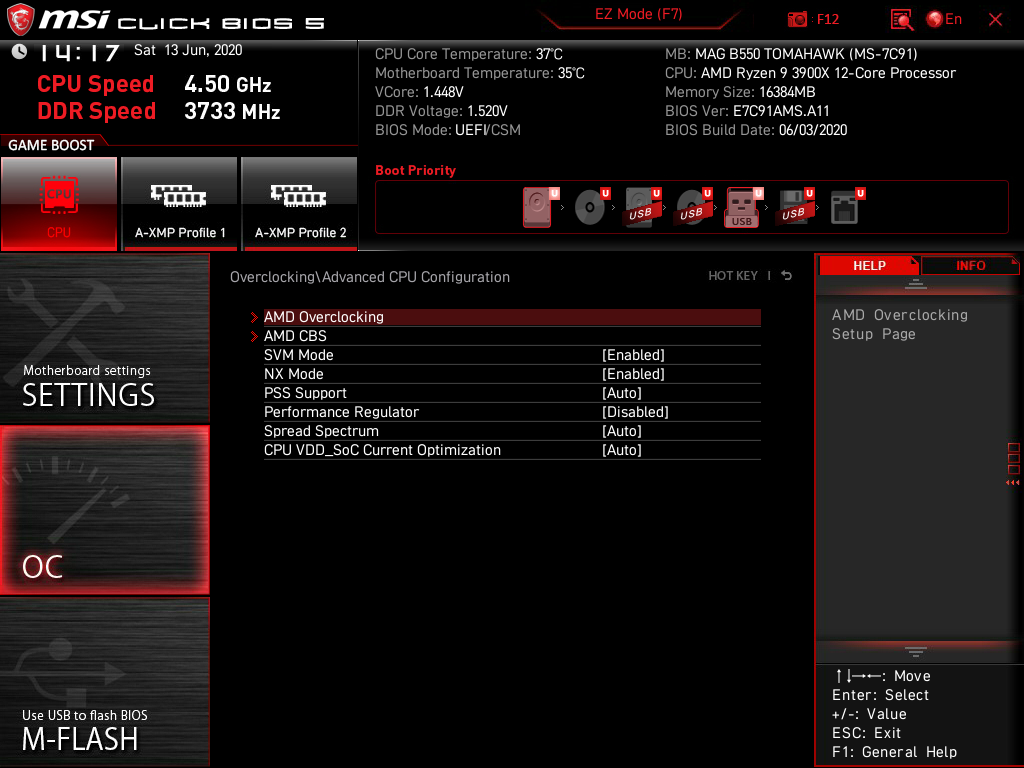This screenshot has height=768, width=1024.
Task: Click the help panel top scroll handle
Action: pyautogui.click(x=916, y=283)
